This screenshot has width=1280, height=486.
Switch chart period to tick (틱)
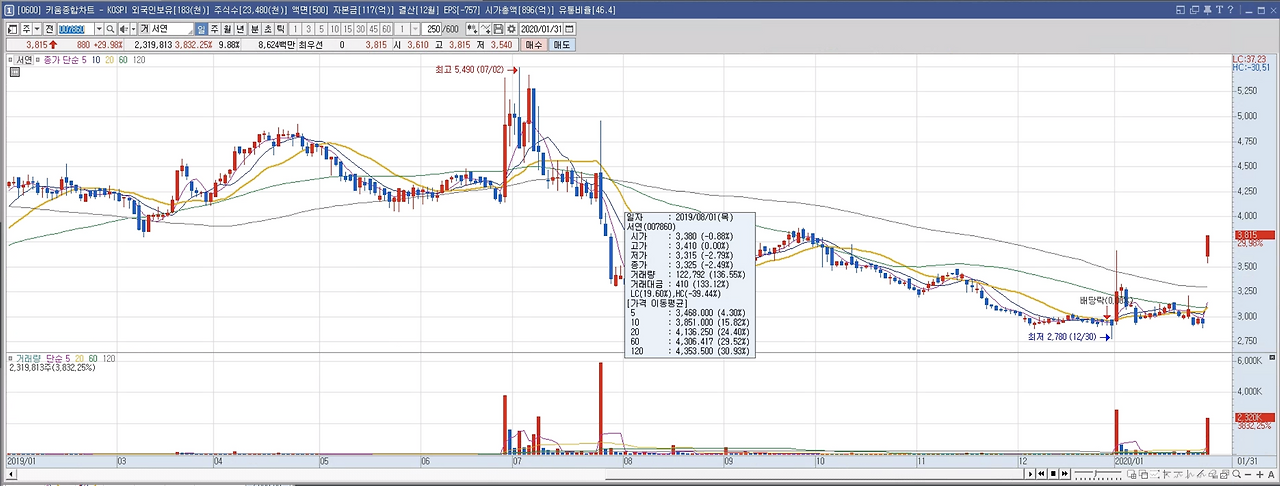[280, 29]
